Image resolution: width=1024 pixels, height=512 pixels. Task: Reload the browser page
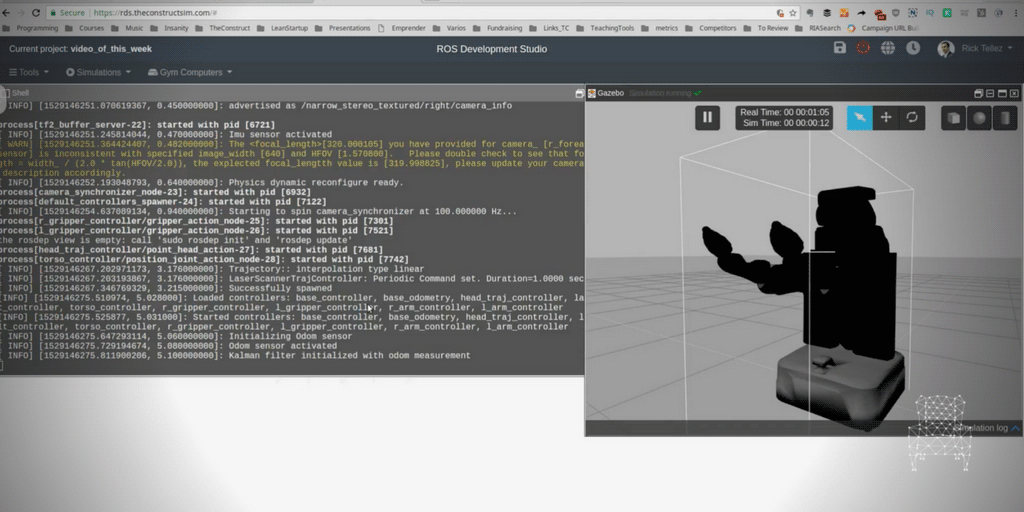36,12
